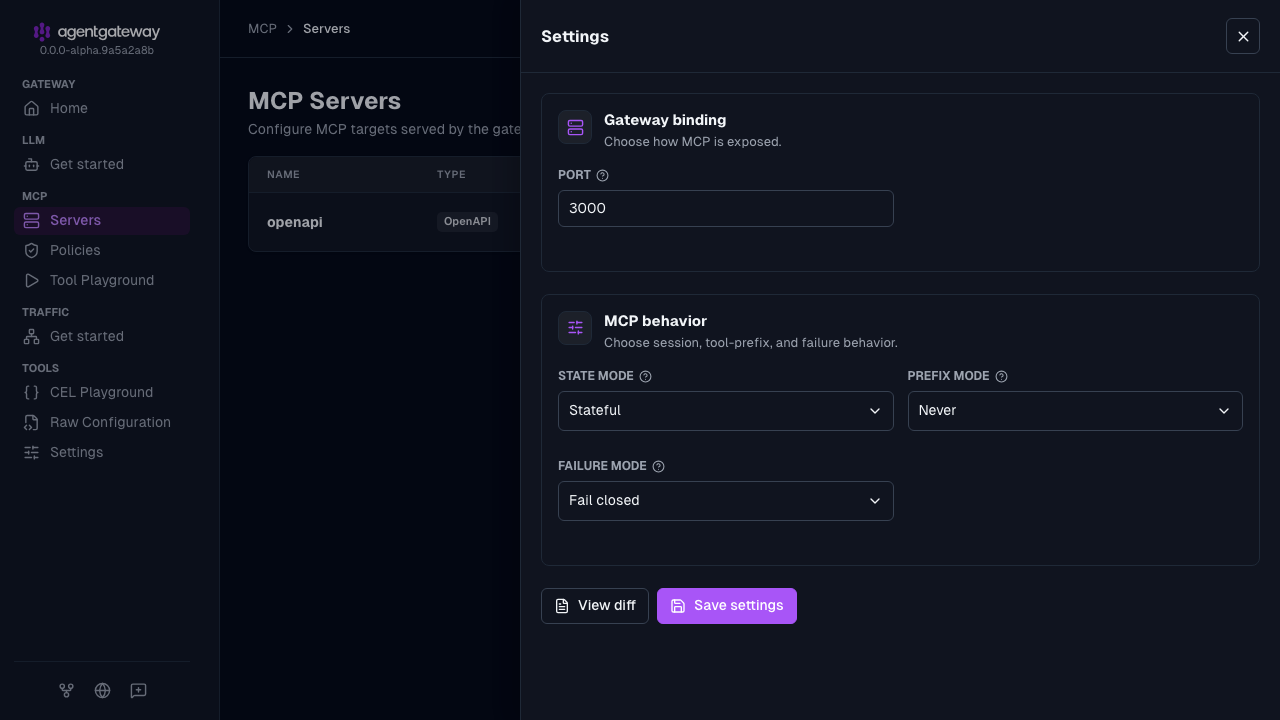Open Settings from the sidebar

click(x=102, y=452)
